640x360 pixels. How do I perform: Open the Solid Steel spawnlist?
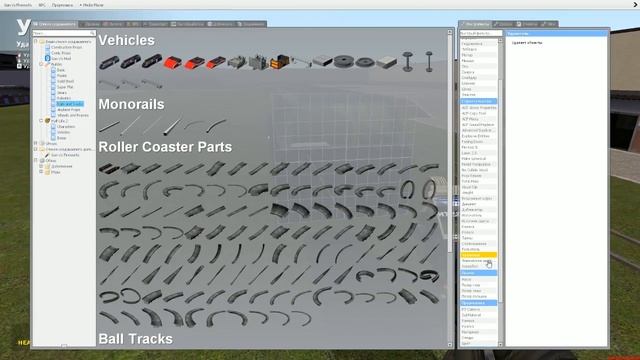[x=65, y=81]
